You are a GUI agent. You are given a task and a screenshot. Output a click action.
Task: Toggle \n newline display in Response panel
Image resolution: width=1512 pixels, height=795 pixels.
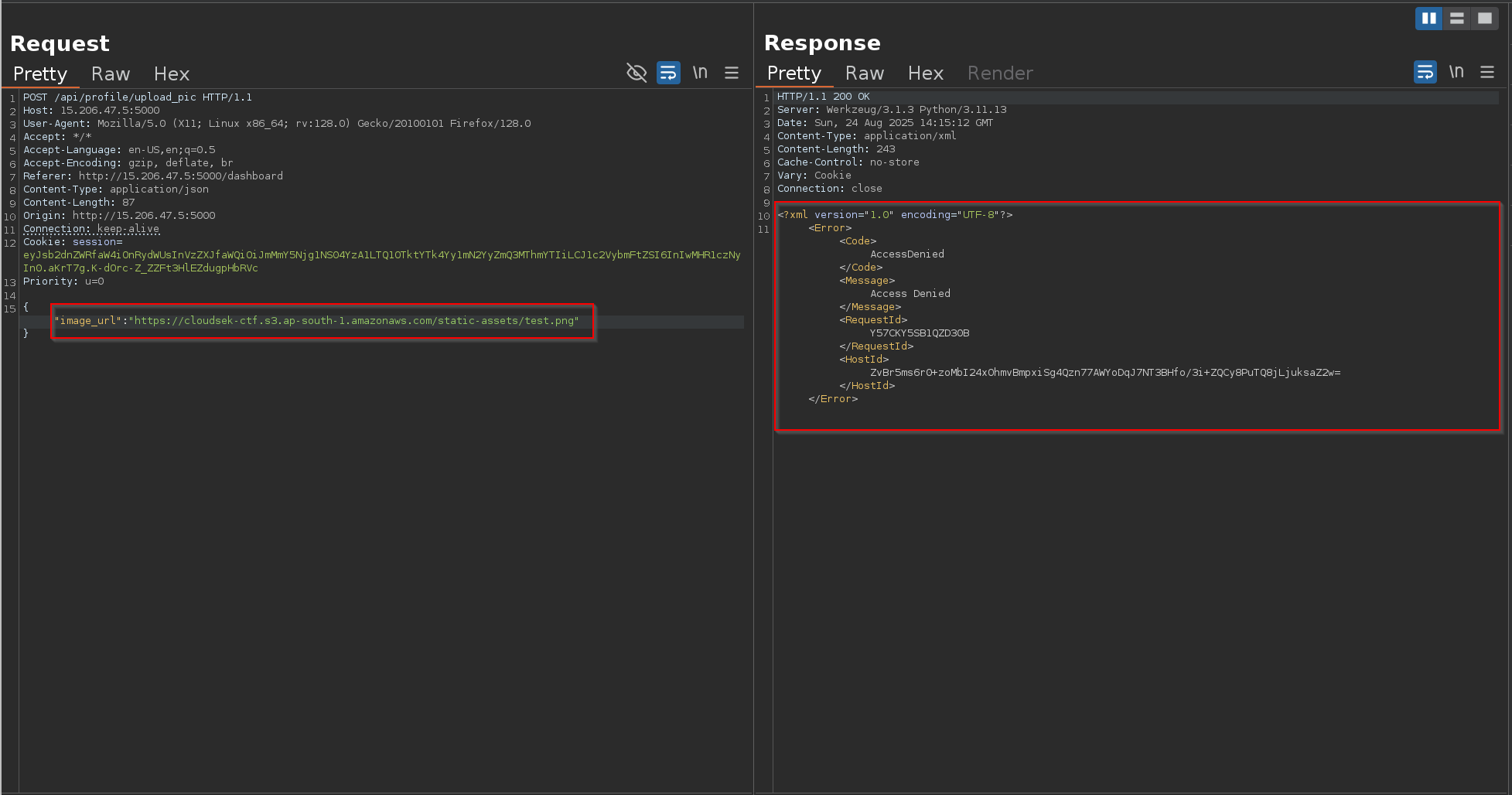coord(1456,72)
